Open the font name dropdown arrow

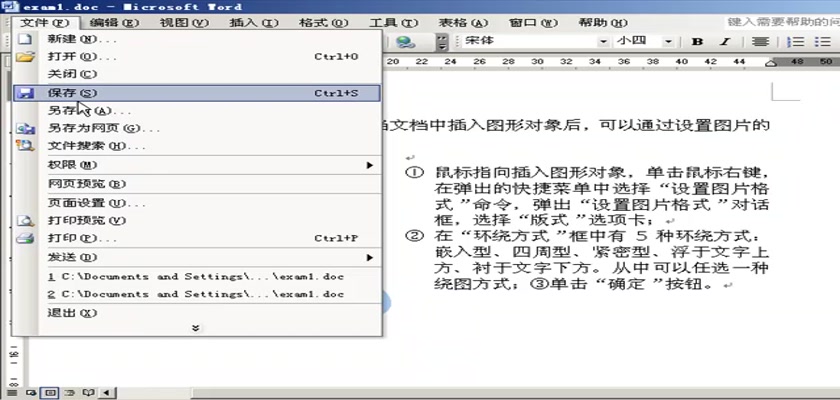[x=604, y=41]
